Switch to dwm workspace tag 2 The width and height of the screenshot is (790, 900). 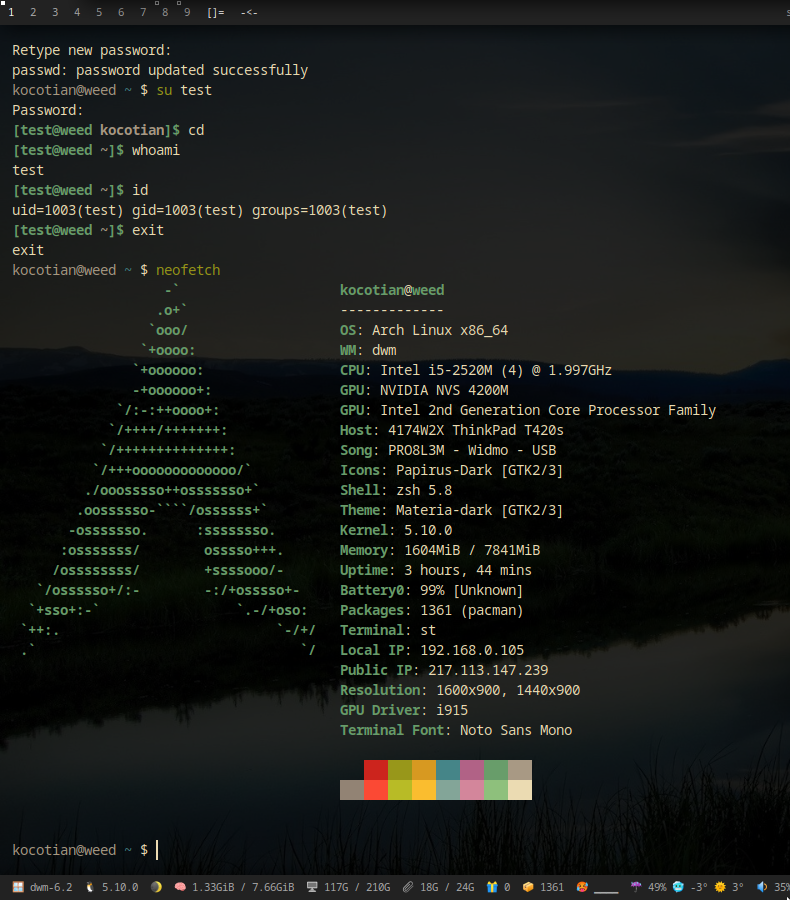pyautogui.click(x=33, y=12)
